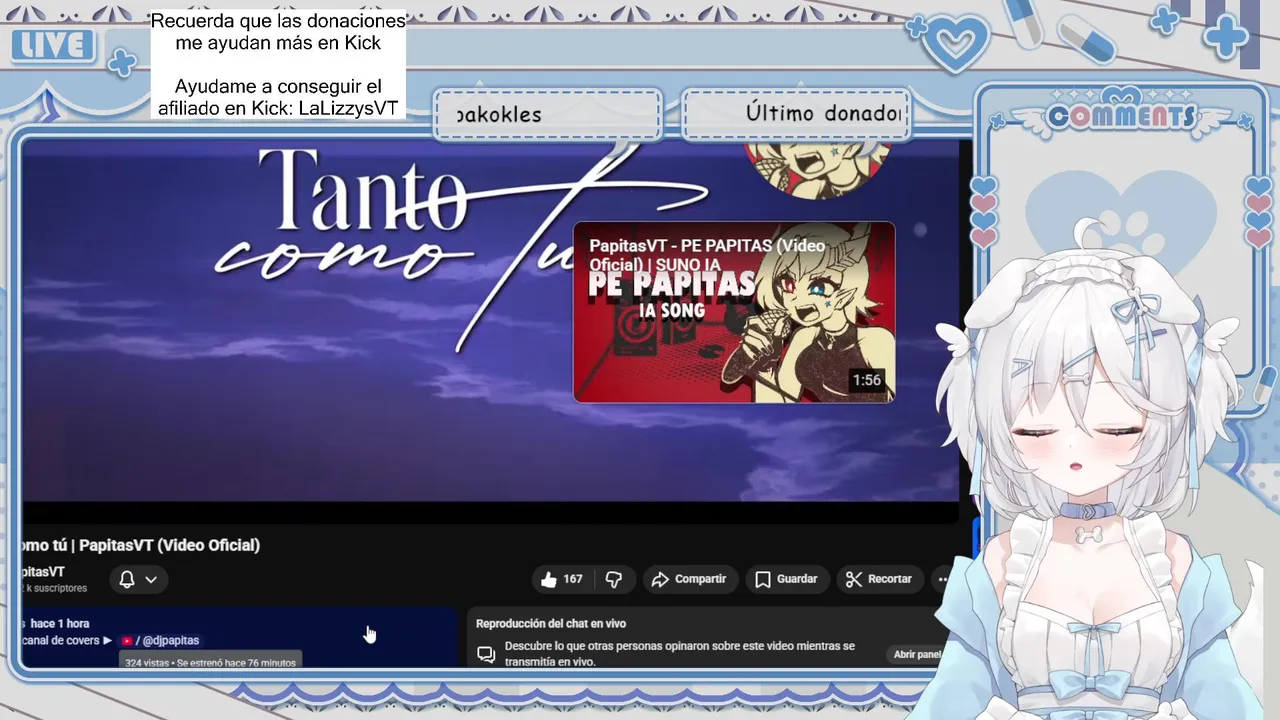This screenshot has height=720, width=1280.
Task: Open the PE PAPITAS suggested video card
Action: coord(734,312)
